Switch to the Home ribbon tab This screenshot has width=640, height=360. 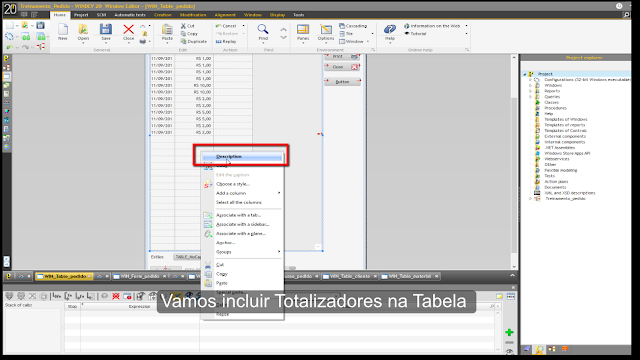coord(60,15)
